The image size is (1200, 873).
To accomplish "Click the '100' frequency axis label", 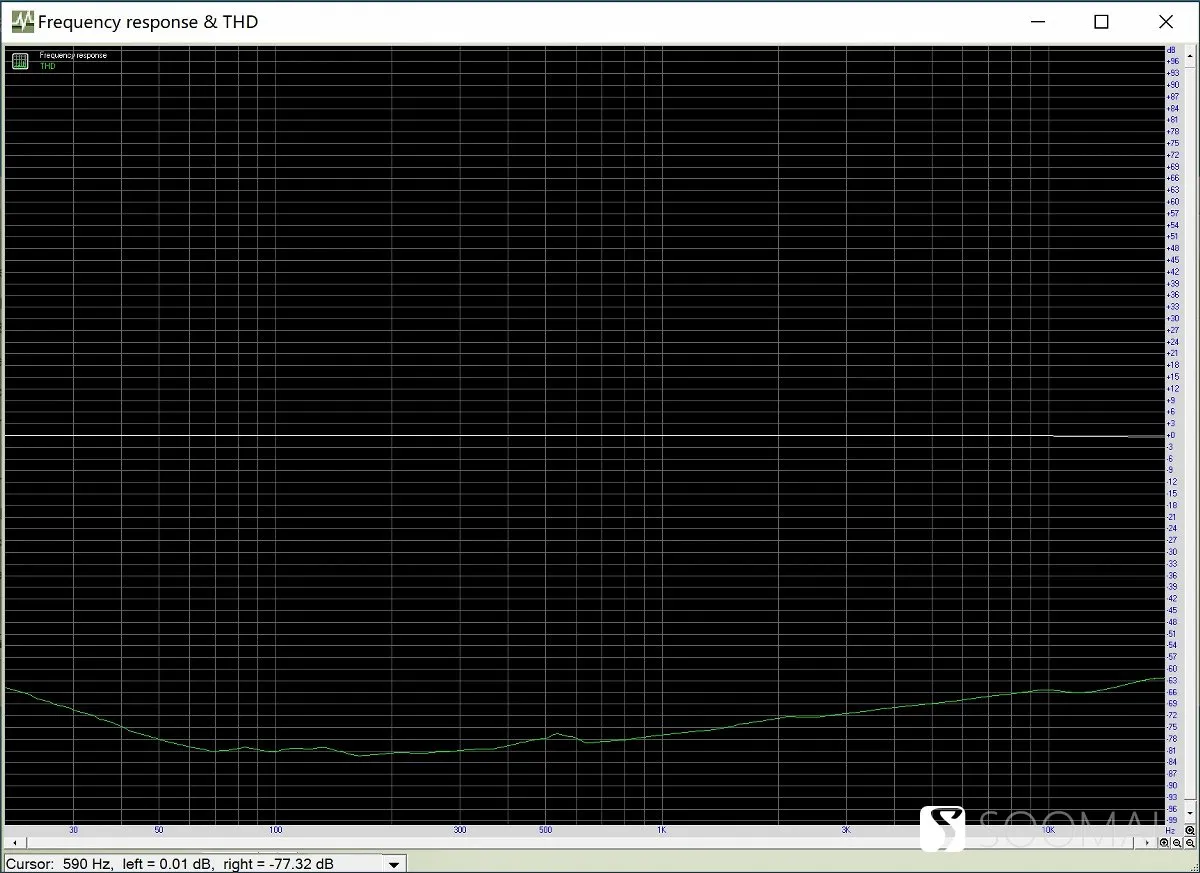I will tap(276, 830).
